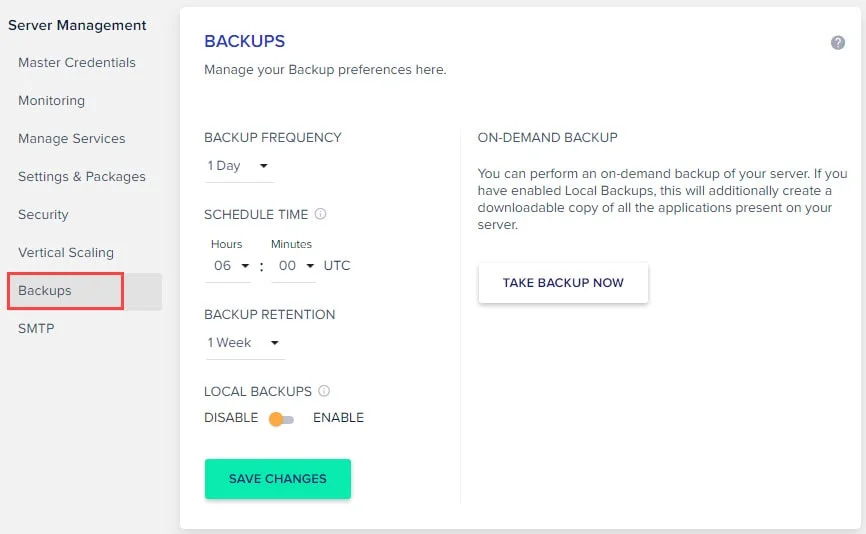Viewport: 866px width, 534px height.
Task: Click the Schedule Time info icon
Action: [320, 214]
